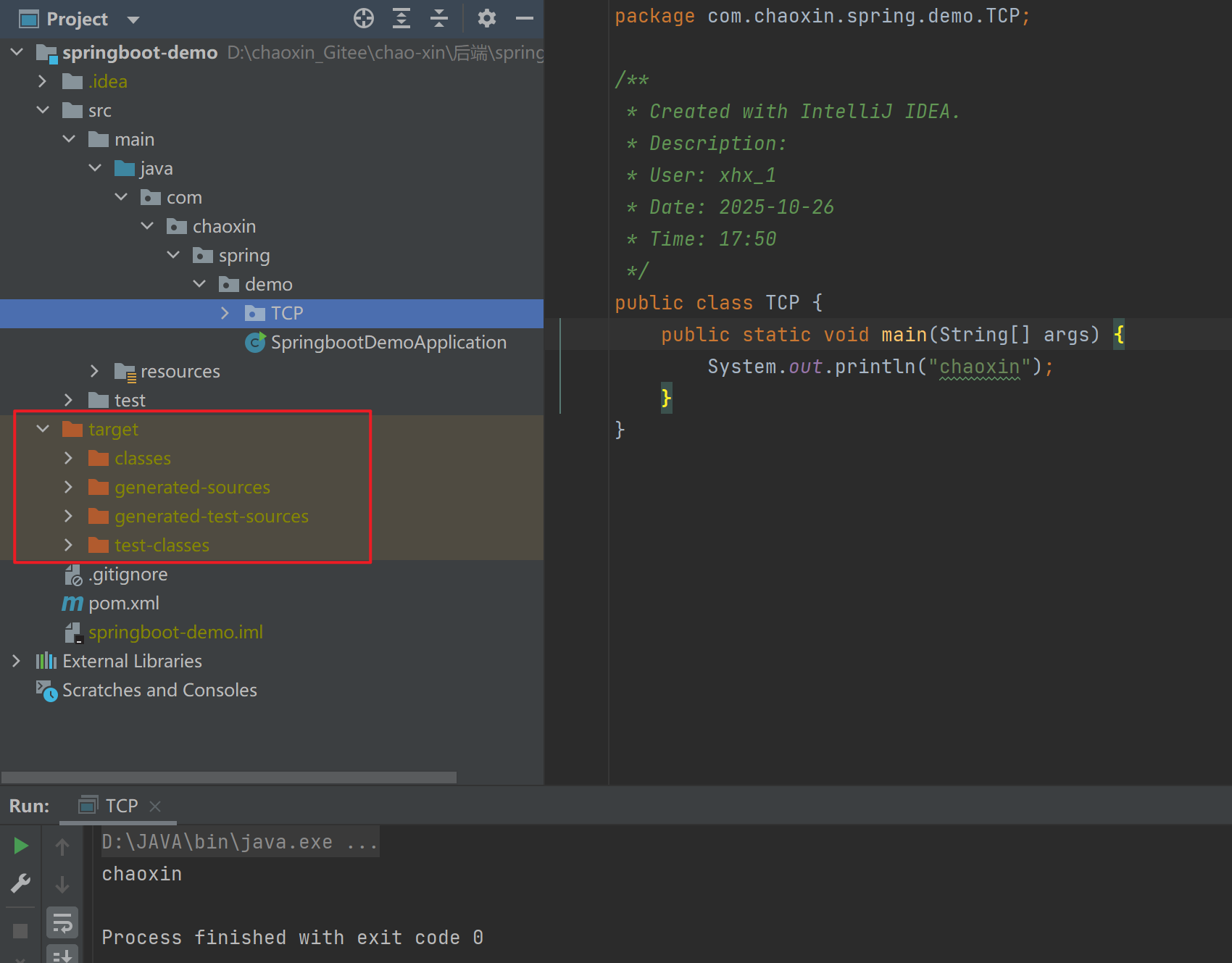Click the stop square in Run panel
This screenshot has height=963, width=1232.
coord(20,930)
